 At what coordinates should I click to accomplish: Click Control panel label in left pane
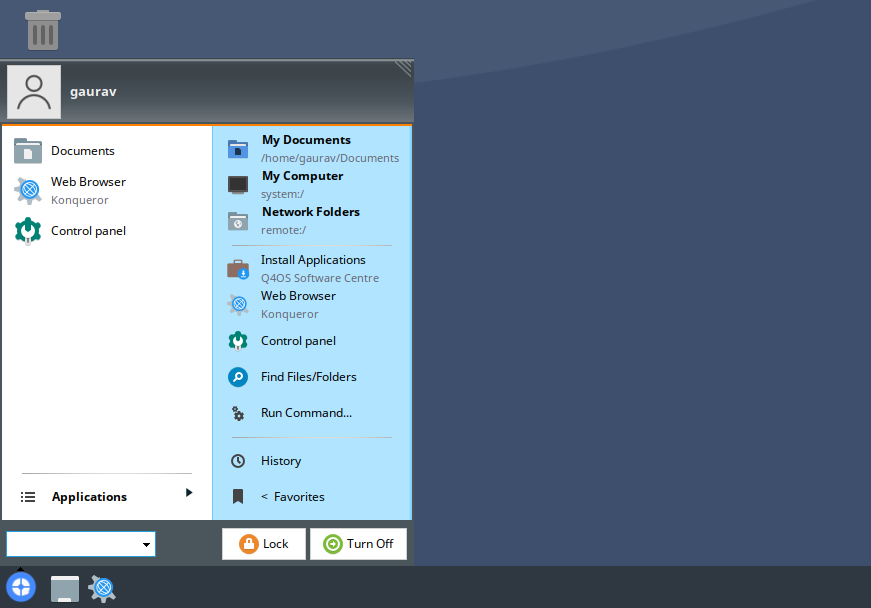tap(88, 231)
